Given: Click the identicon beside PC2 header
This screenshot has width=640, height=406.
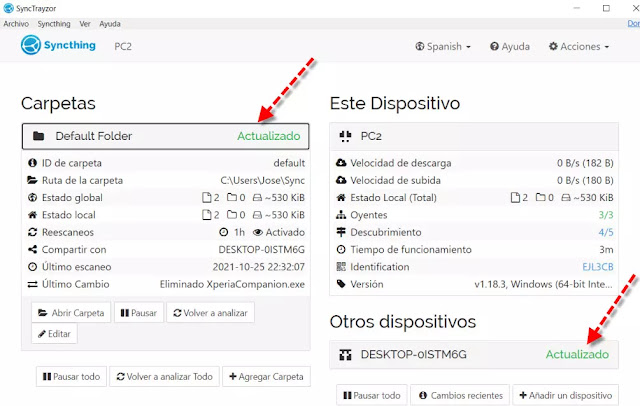Looking at the screenshot, I should coord(345,136).
